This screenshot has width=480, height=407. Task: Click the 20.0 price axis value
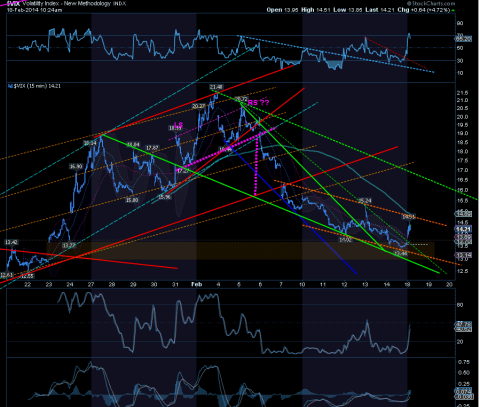tap(463, 117)
